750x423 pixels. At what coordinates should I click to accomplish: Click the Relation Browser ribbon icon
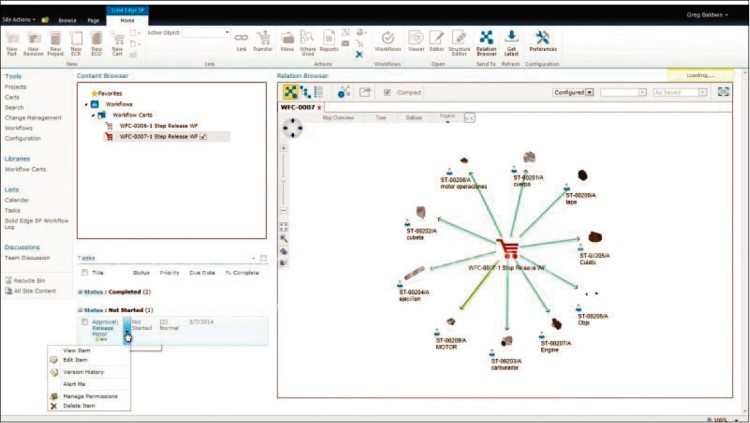tap(487, 41)
